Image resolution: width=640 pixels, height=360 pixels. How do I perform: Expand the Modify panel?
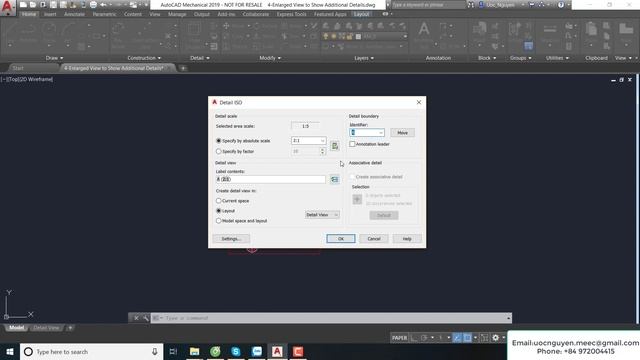pos(270,58)
